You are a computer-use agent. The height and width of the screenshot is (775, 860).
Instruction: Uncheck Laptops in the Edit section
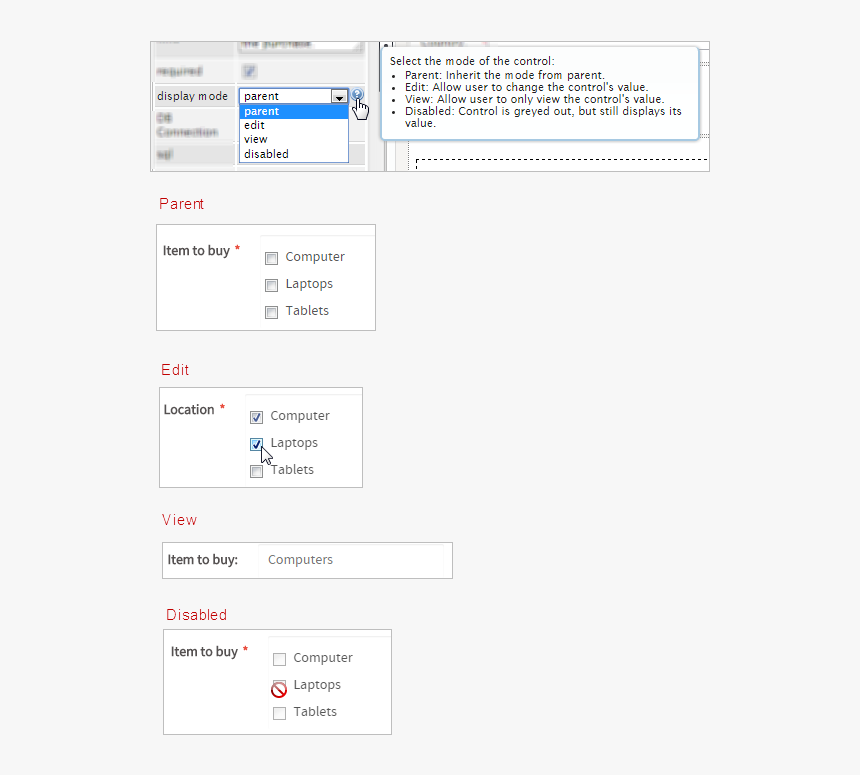coord(256,444)
